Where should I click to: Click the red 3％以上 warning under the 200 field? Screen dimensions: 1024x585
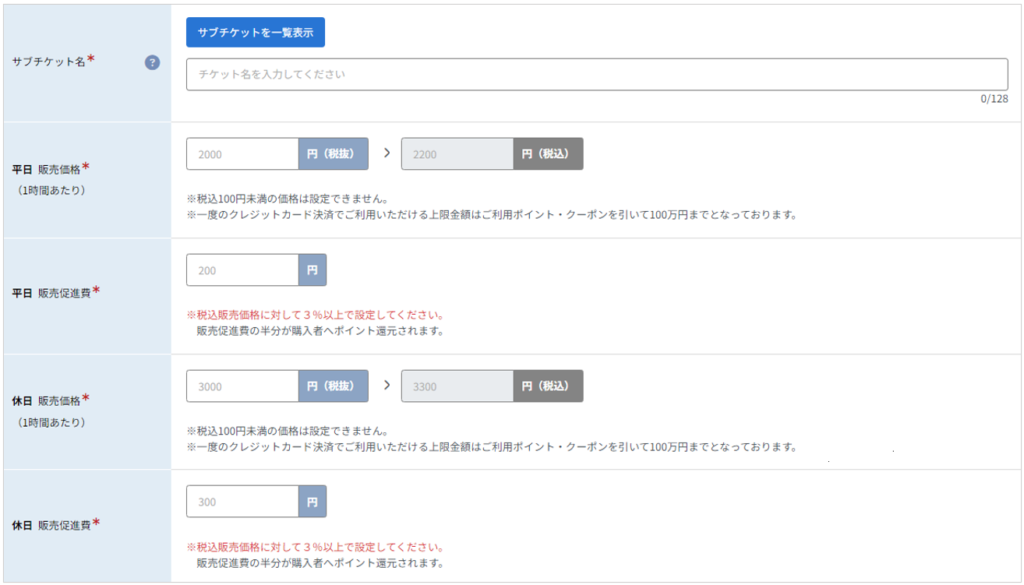315,315
